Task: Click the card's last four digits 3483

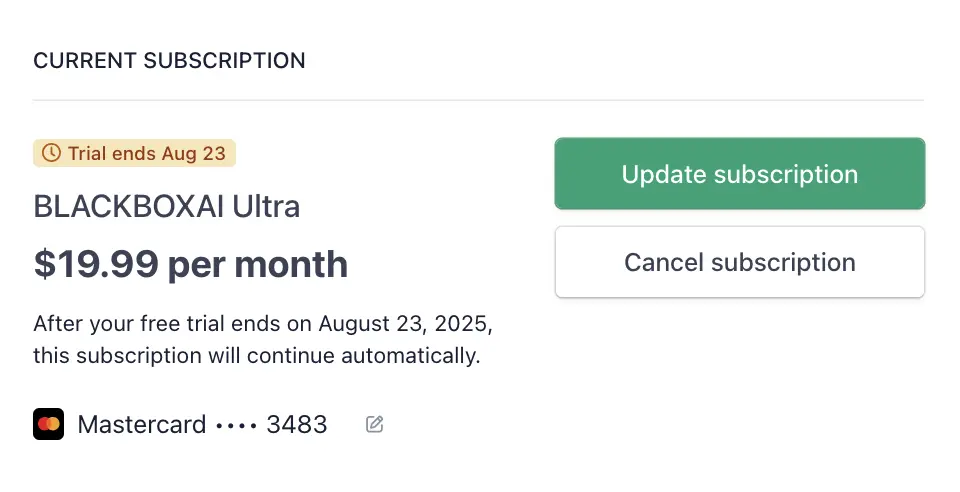Action: point(297,424)
